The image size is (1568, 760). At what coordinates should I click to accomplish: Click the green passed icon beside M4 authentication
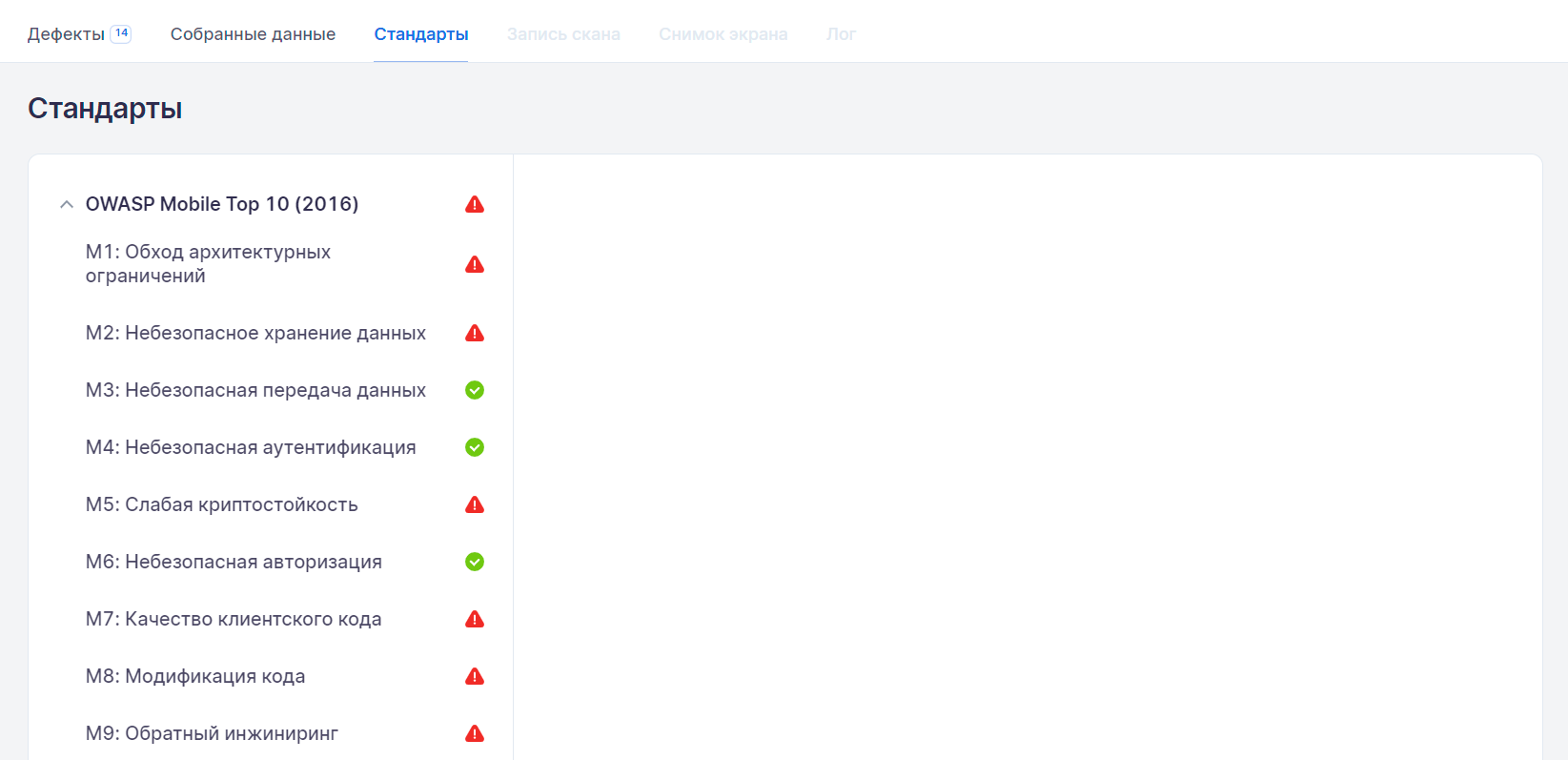coord(475,447)
